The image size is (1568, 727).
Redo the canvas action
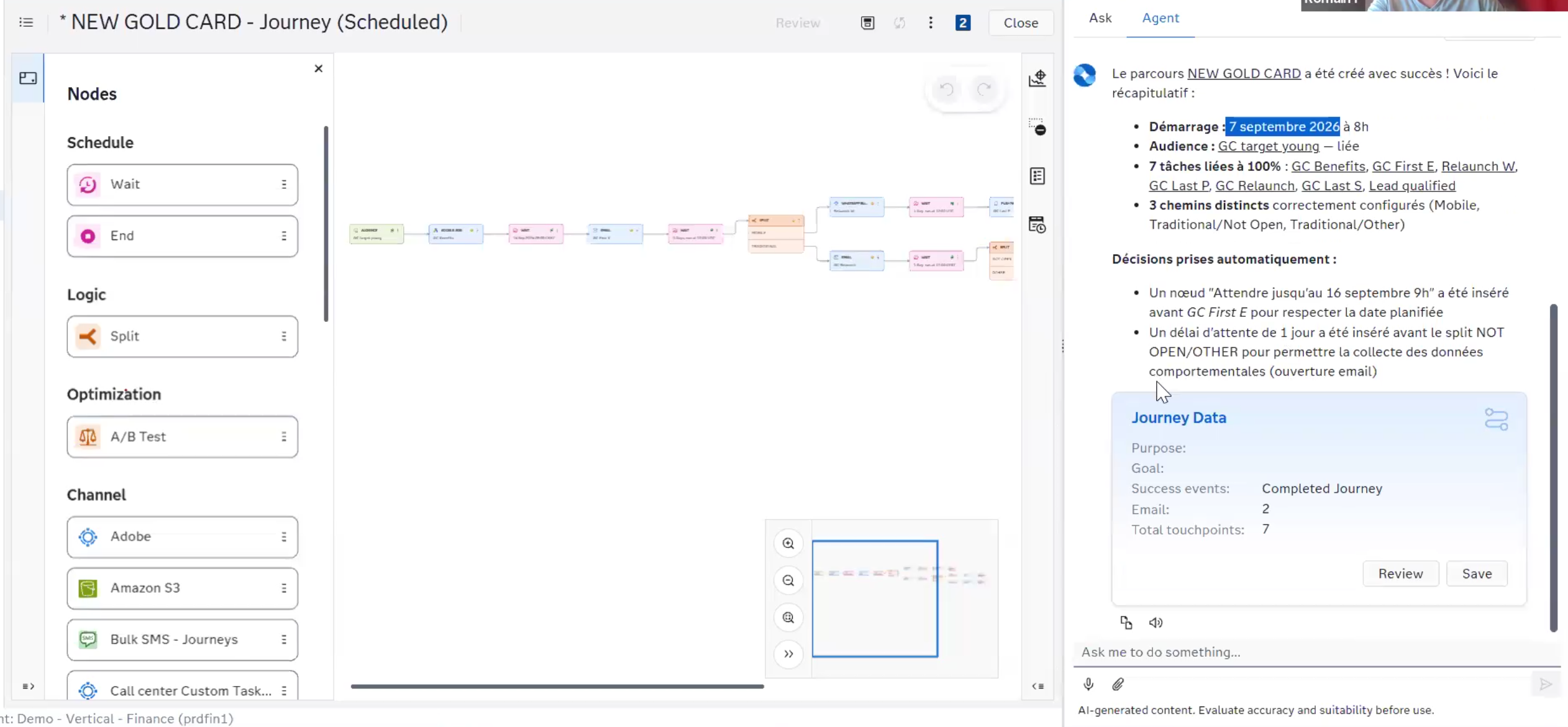click(x=984, y=89)
